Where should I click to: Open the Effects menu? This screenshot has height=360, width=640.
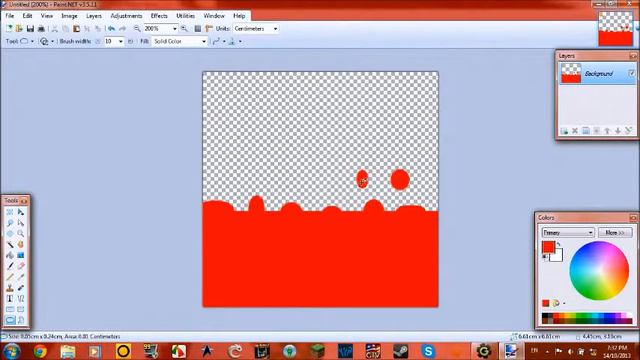click(x=159, y=16)
